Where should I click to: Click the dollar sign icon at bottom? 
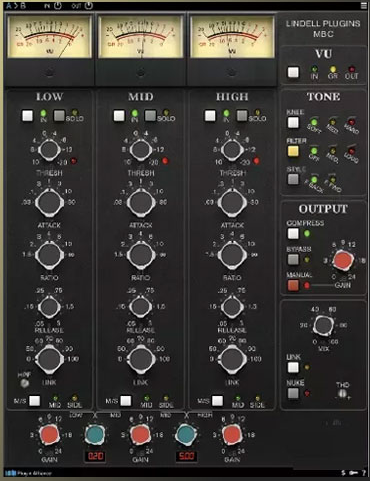pos(344,473)
